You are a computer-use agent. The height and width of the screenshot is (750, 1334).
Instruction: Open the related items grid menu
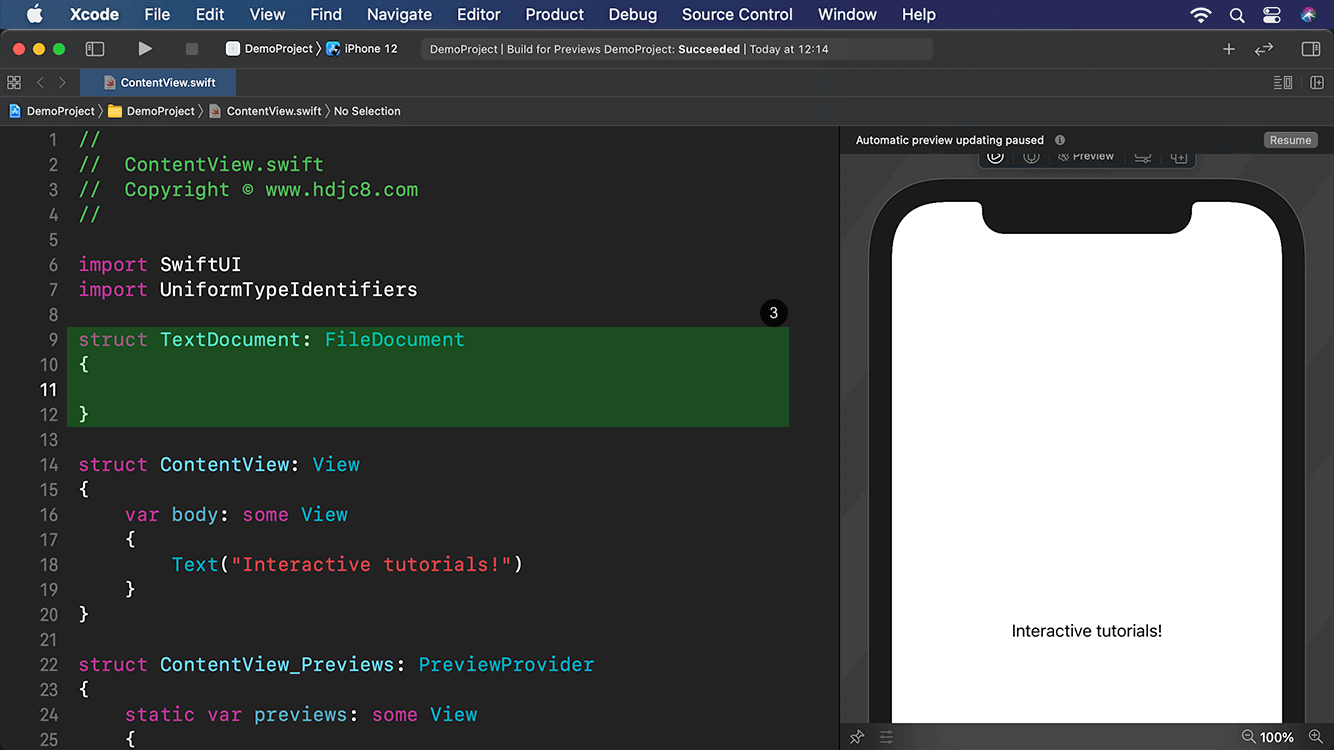pyautogui.click(x=14, y=82)
